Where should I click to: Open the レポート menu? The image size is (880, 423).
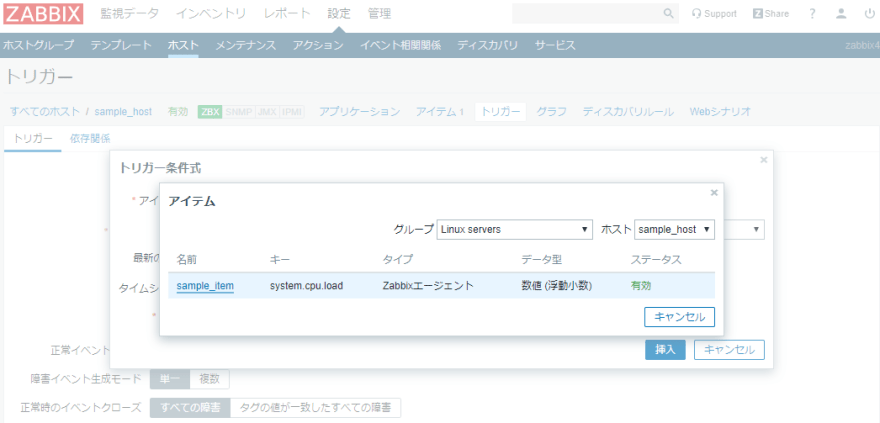[287, 13]
